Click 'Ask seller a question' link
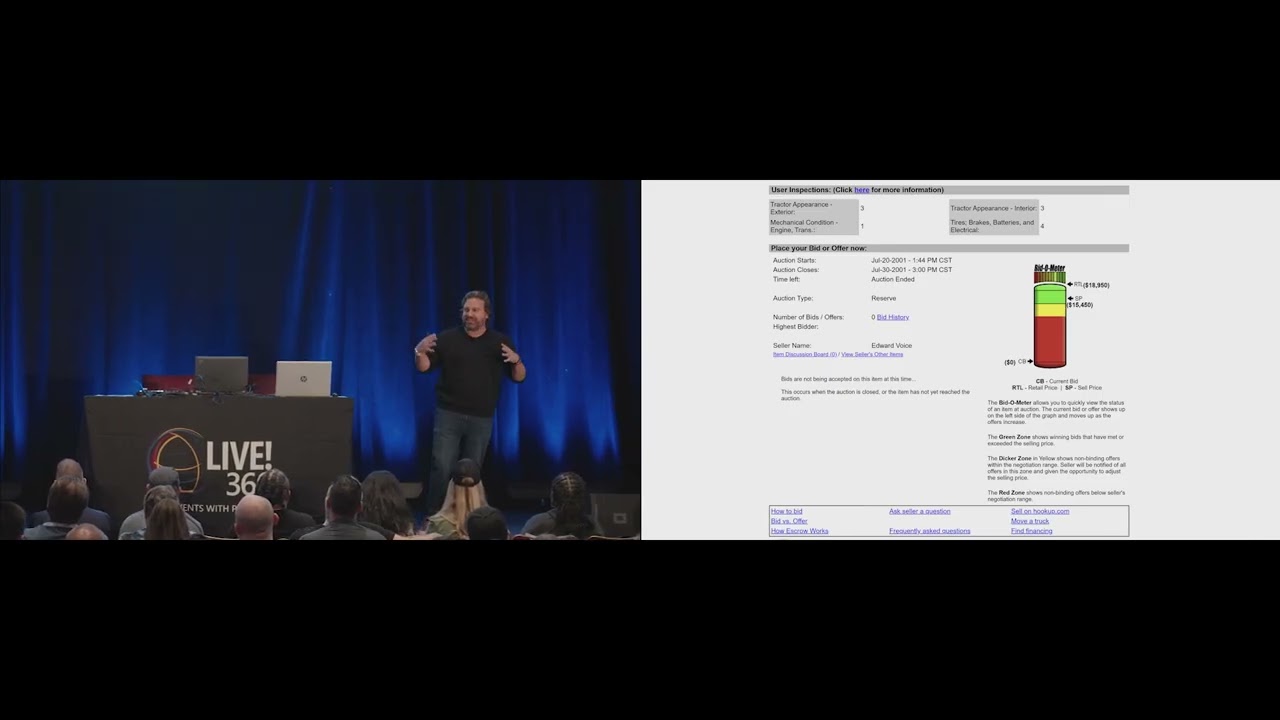This screenshot has height=720, width=1280. [920, 511]
